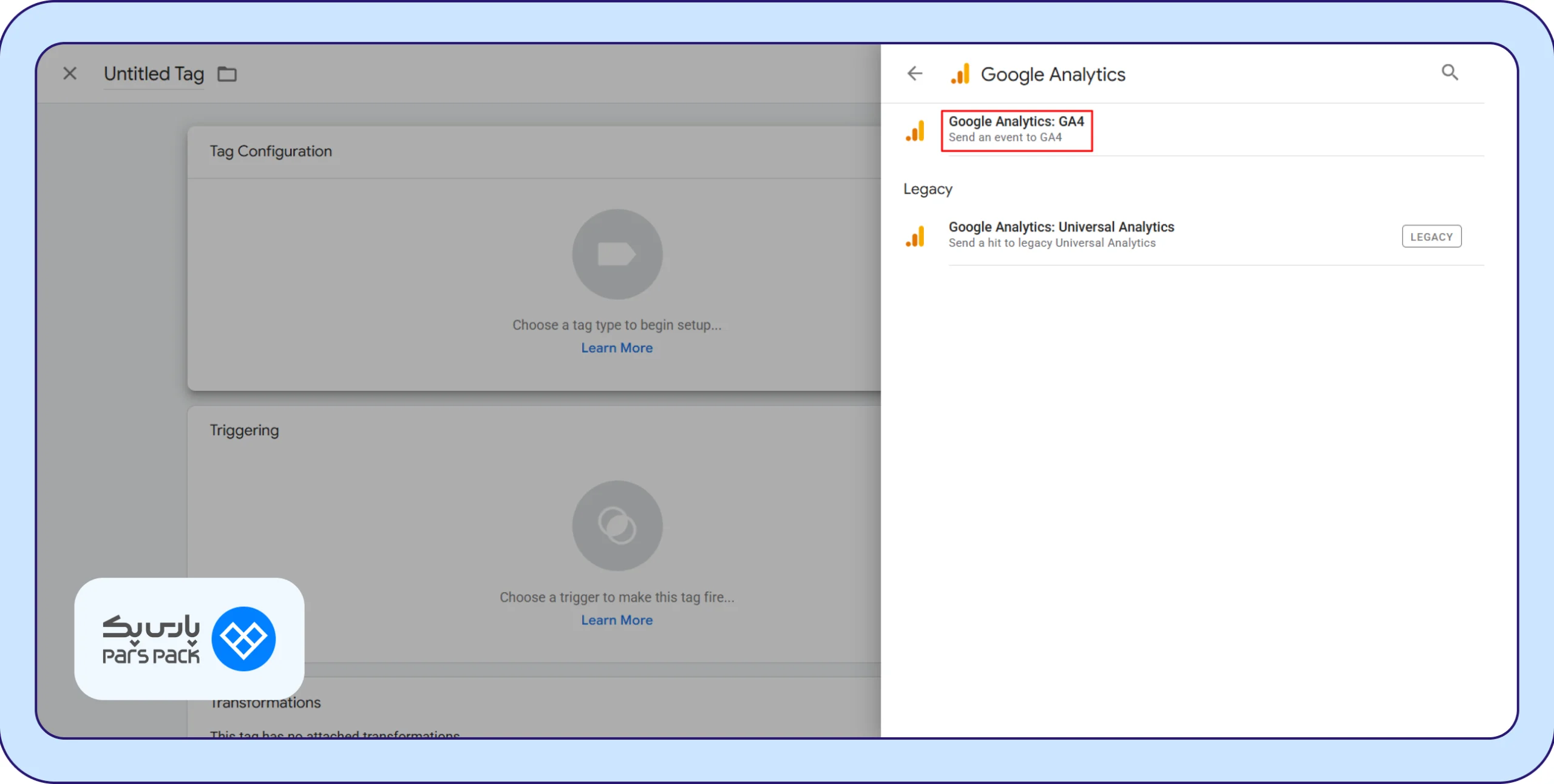Image resolution: width=1554 pixels, height=784 pixels.
Task: Click the tag type placeholder icon
Action: tap(617, 254)
